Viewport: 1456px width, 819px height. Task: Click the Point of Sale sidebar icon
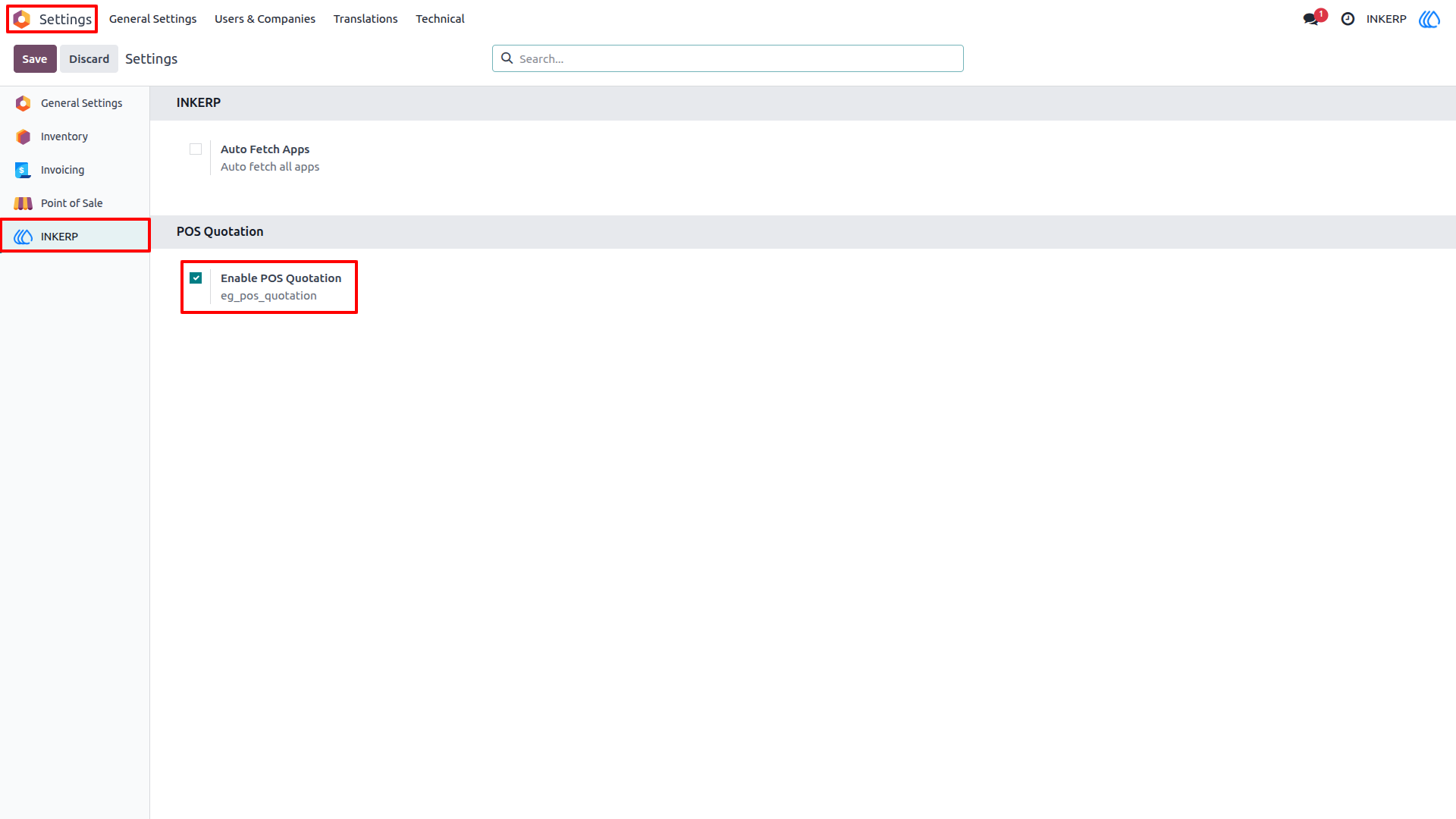pos(24,203)
